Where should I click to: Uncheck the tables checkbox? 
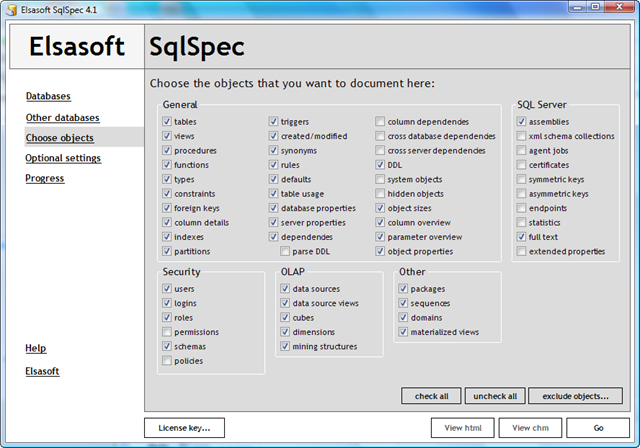pyautogui.click(x=167, y=121)
